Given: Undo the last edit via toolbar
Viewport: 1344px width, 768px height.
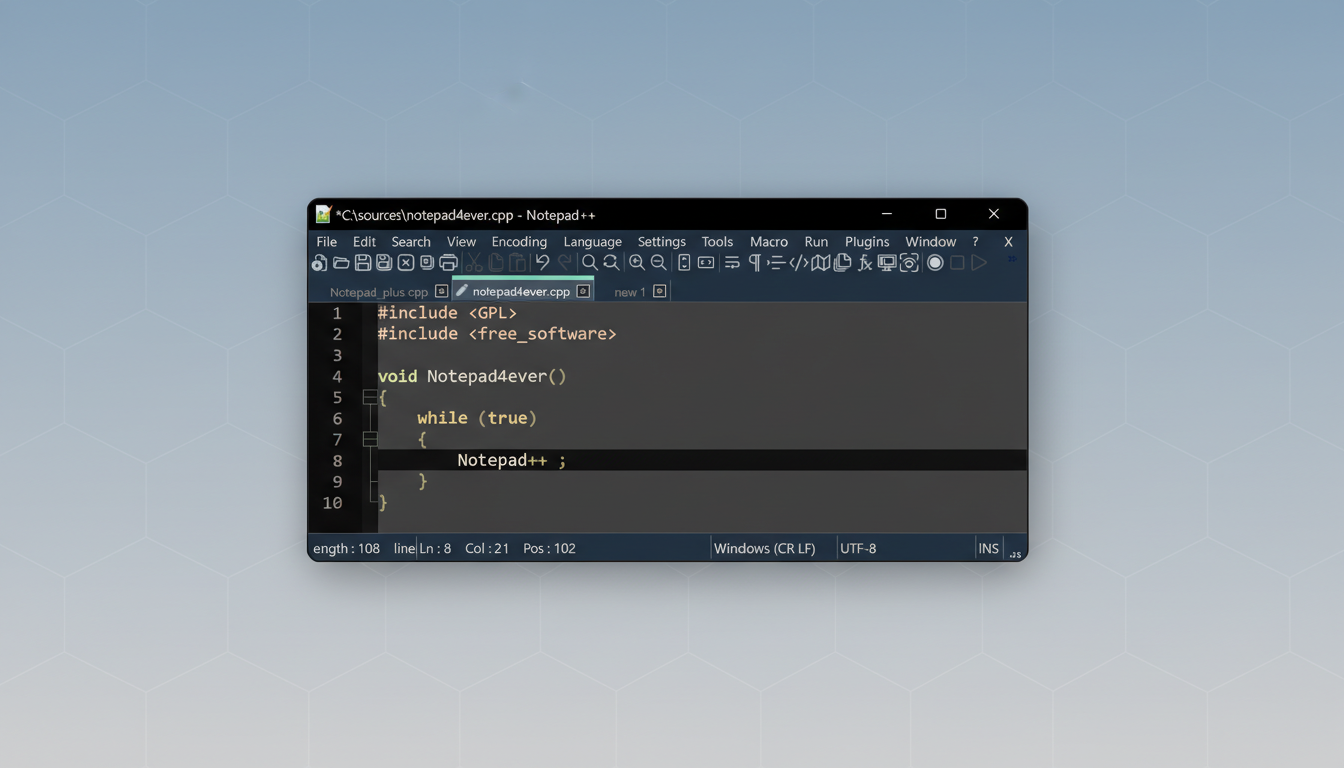Looking at the screenshot, I should 541,262.
